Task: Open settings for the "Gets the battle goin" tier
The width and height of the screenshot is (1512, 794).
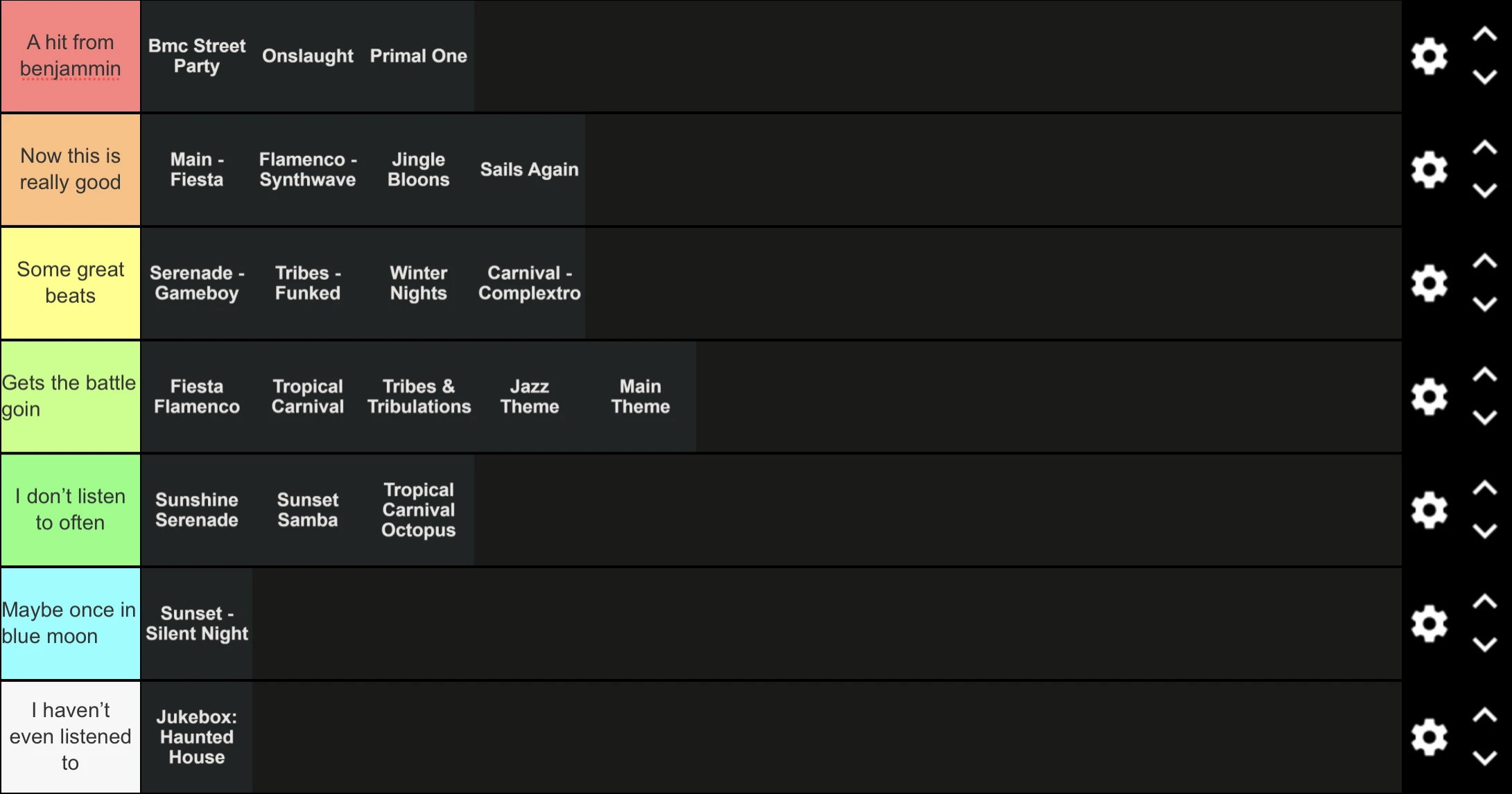Action: click(x=1430, y=396)
